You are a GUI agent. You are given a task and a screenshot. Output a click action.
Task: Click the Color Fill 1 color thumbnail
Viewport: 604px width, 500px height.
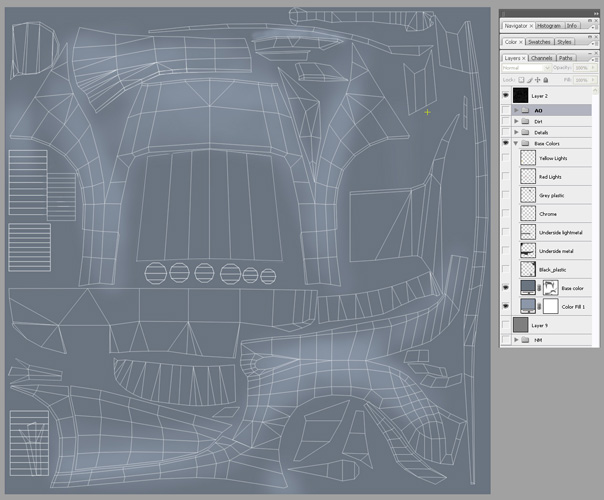pos(528,306)
